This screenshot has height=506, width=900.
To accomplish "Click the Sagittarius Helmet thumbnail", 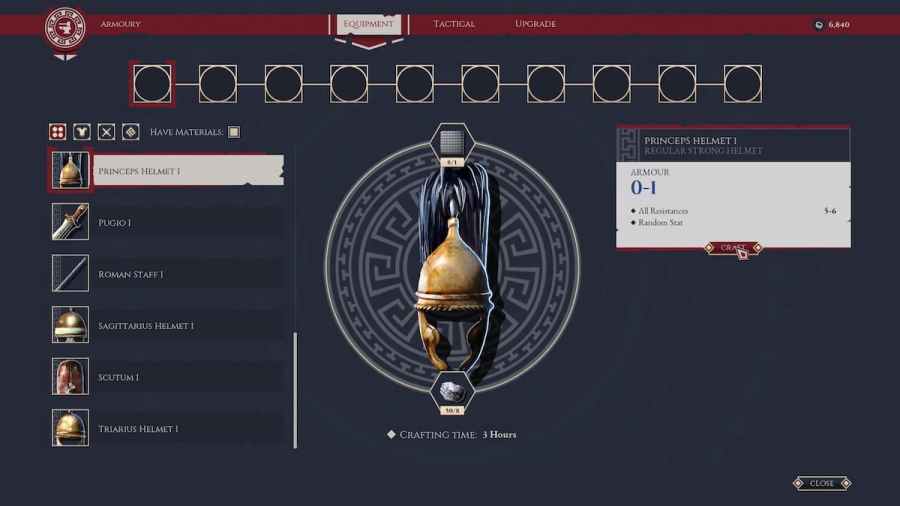I will coord(71,325).
